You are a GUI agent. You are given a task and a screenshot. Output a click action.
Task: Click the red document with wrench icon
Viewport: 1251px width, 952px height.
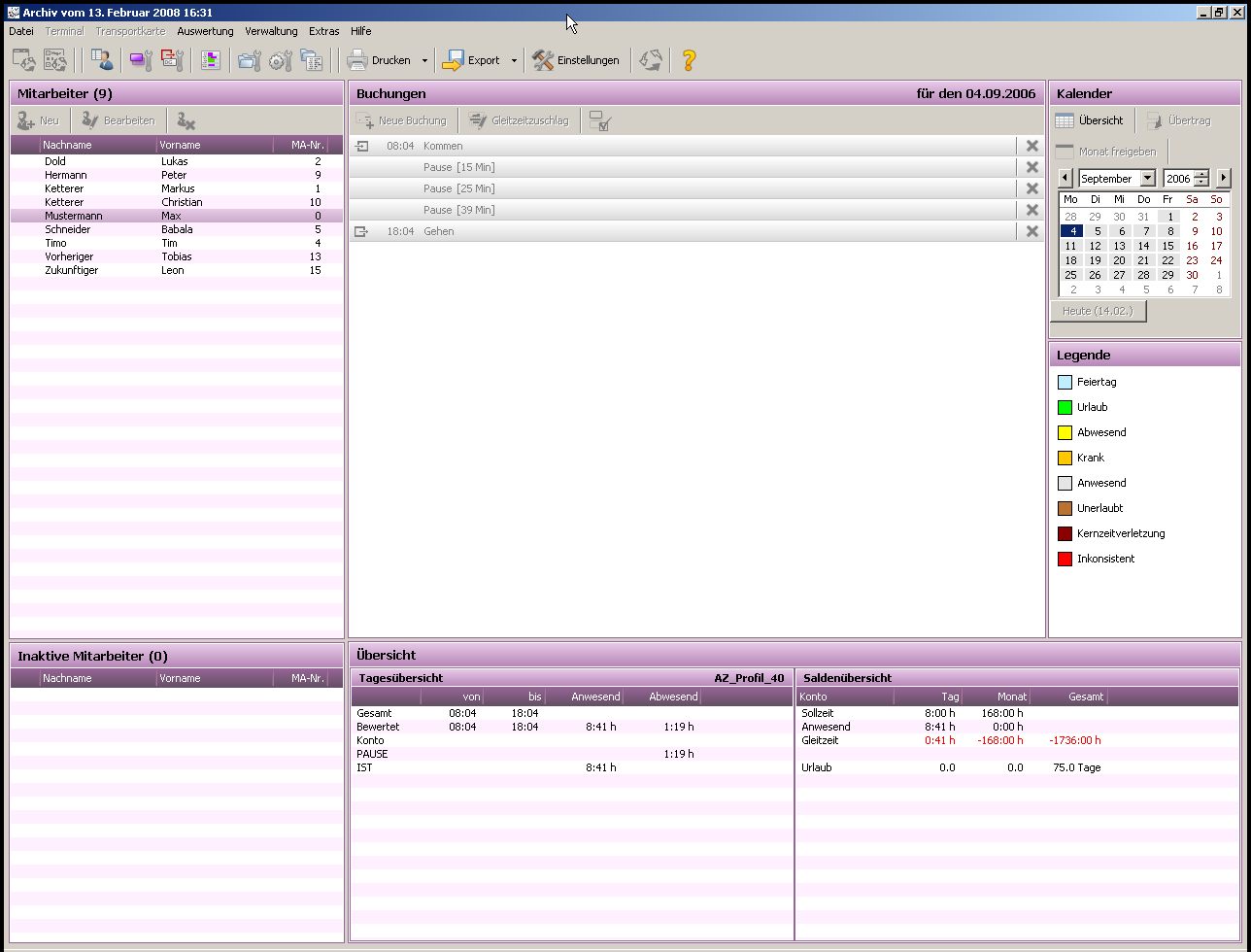pos(172,60)
